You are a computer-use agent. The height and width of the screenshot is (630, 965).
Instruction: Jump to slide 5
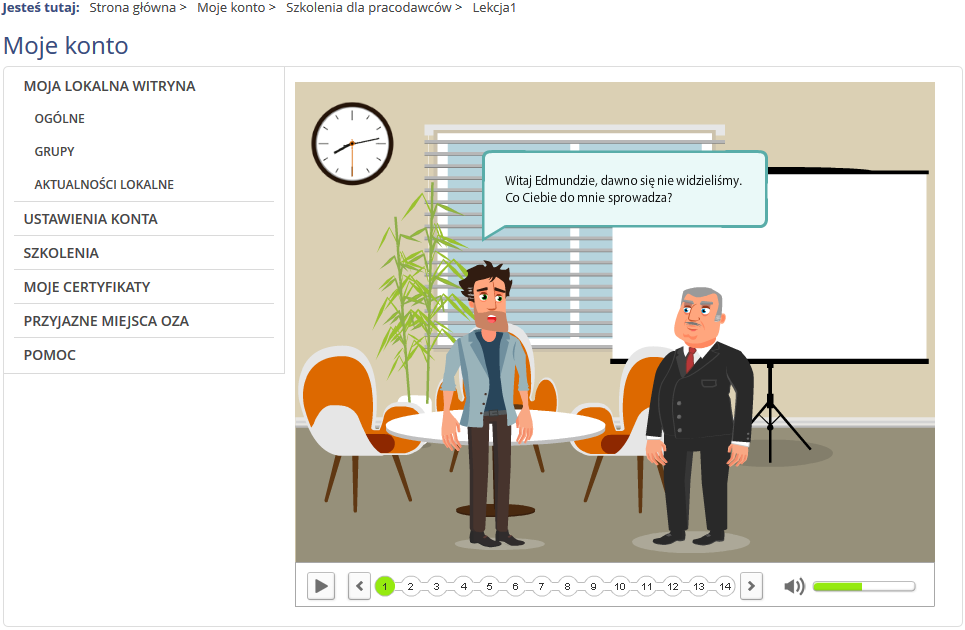[x=489, y=586]
